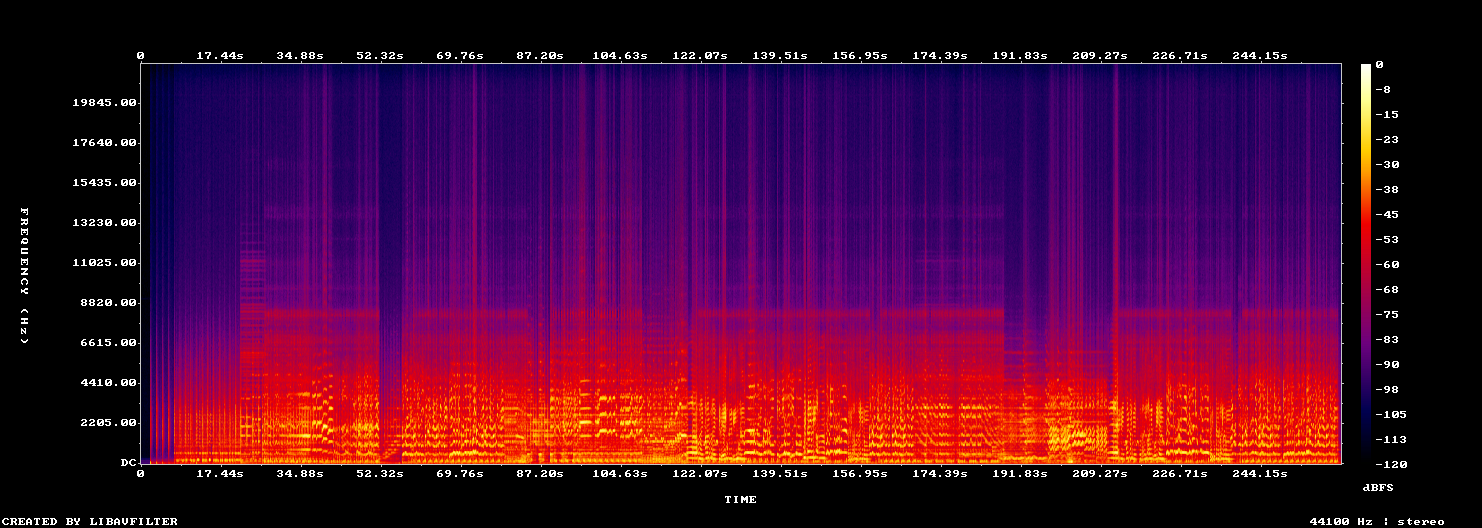The image size is (1482, 528).
Task: Click the 17640.00 frequency axis label
Action: 104,143
